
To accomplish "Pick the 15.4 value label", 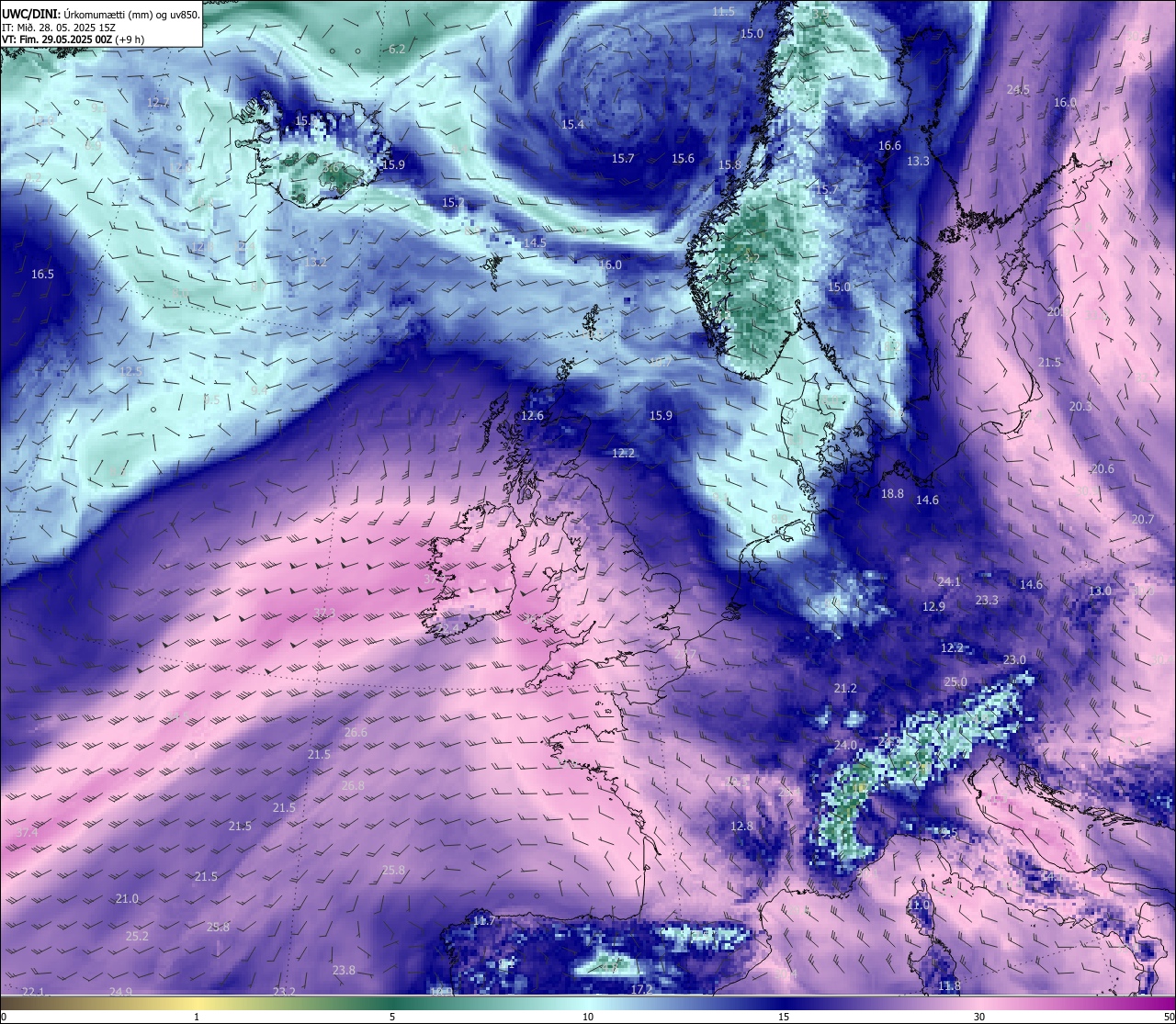I will [572, 124].
